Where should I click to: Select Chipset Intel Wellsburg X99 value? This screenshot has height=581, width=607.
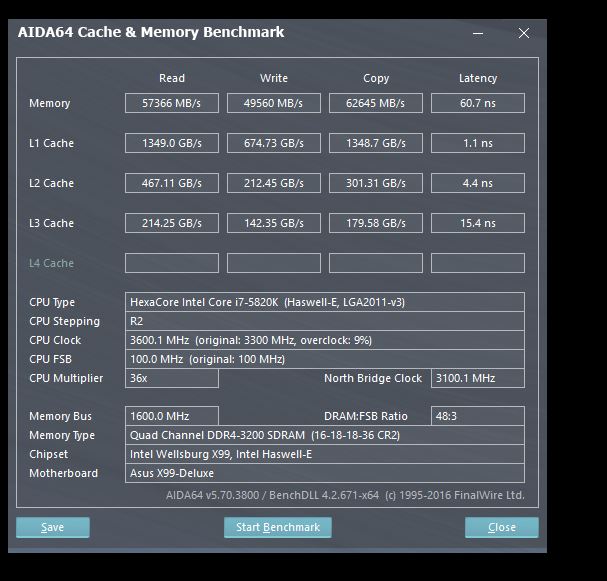[325, 454]
